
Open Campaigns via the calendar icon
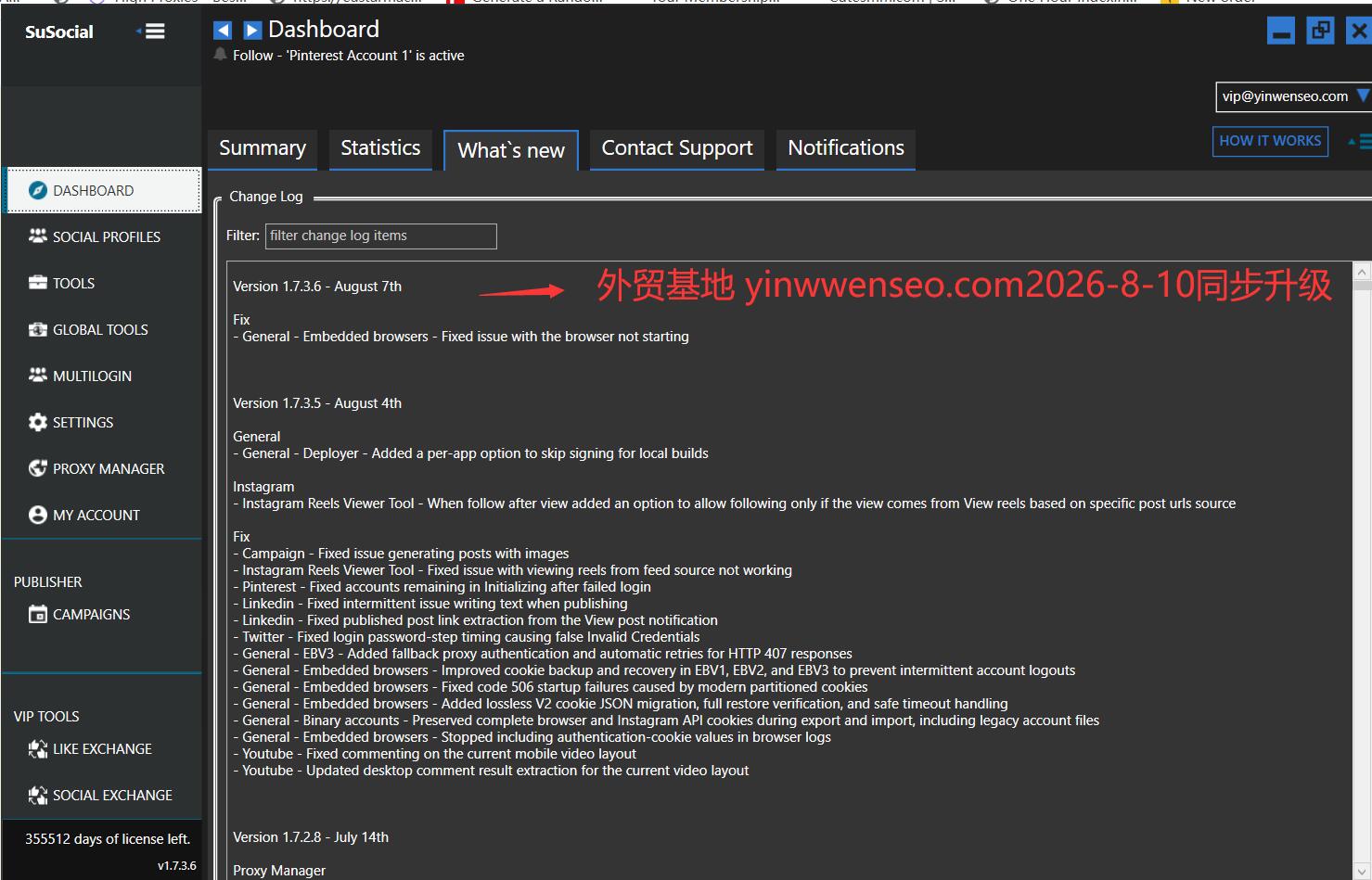38,614
